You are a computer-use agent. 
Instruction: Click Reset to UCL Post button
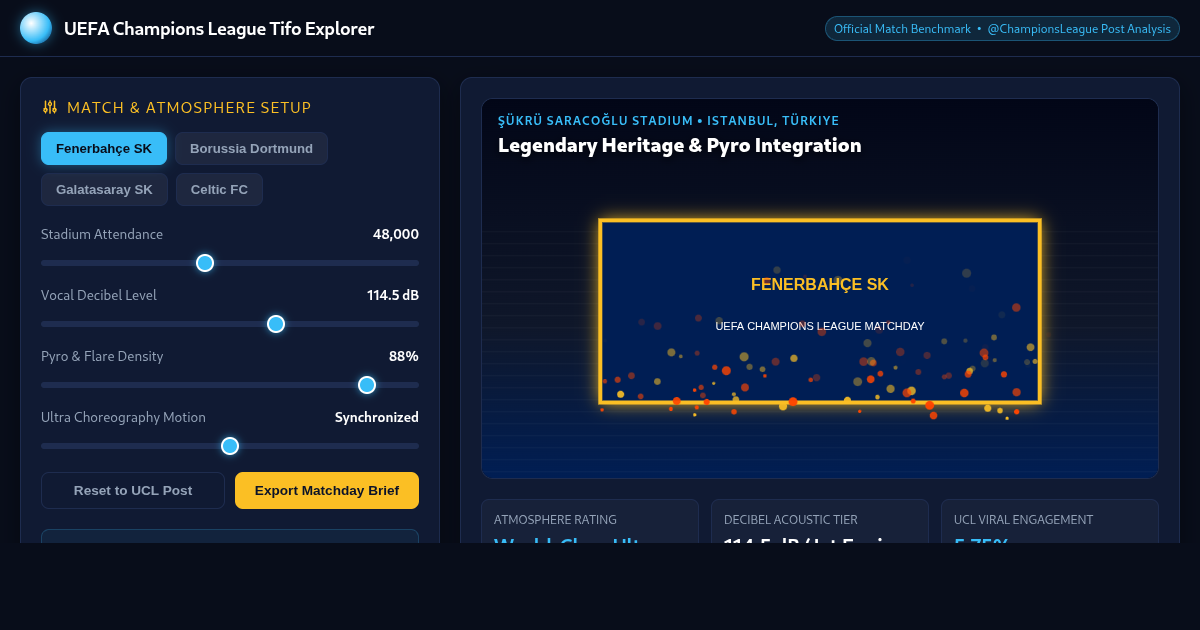click(133, 490)
